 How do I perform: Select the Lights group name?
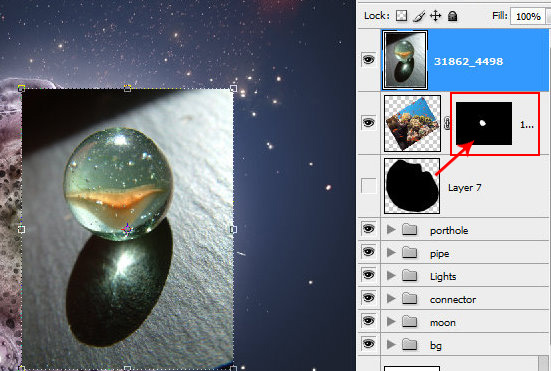click(443, 276)
